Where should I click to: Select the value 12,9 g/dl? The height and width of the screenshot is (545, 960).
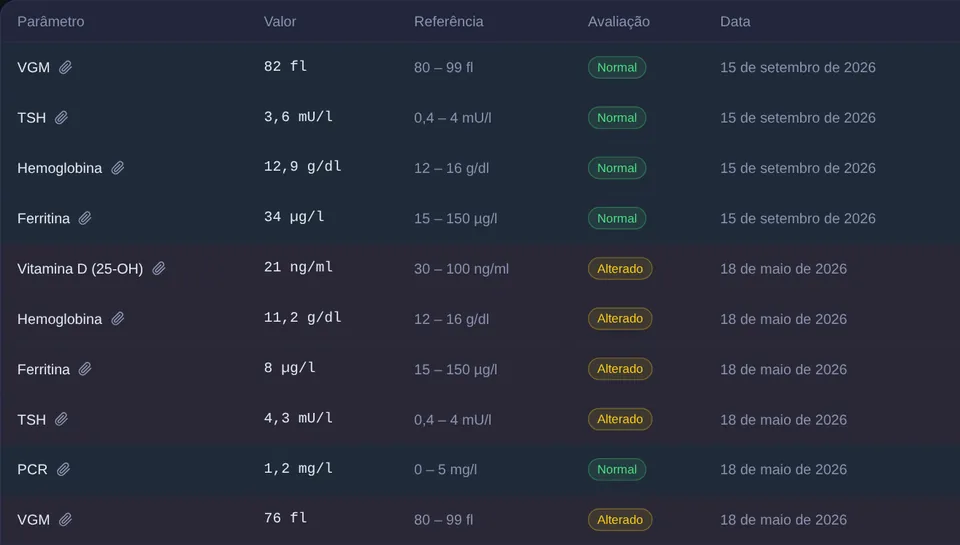coord(302,167)
